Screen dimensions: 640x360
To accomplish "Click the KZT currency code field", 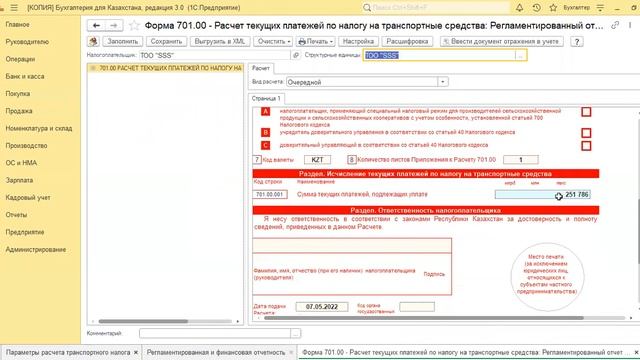I will pyautogui.click(x=317, y=160).
